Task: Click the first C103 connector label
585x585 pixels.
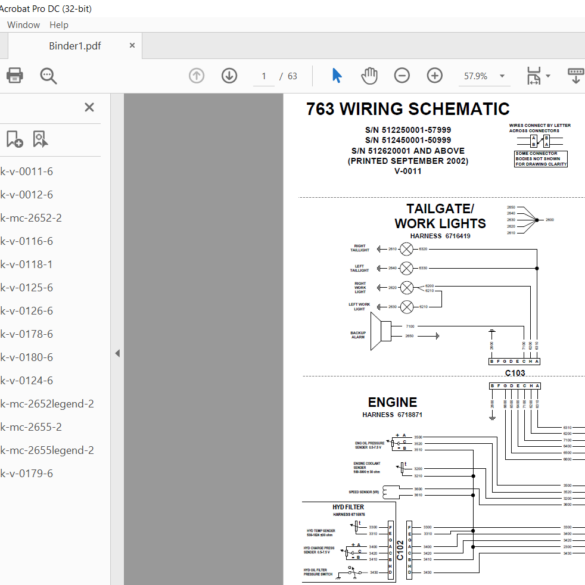Action: [515, 373]
